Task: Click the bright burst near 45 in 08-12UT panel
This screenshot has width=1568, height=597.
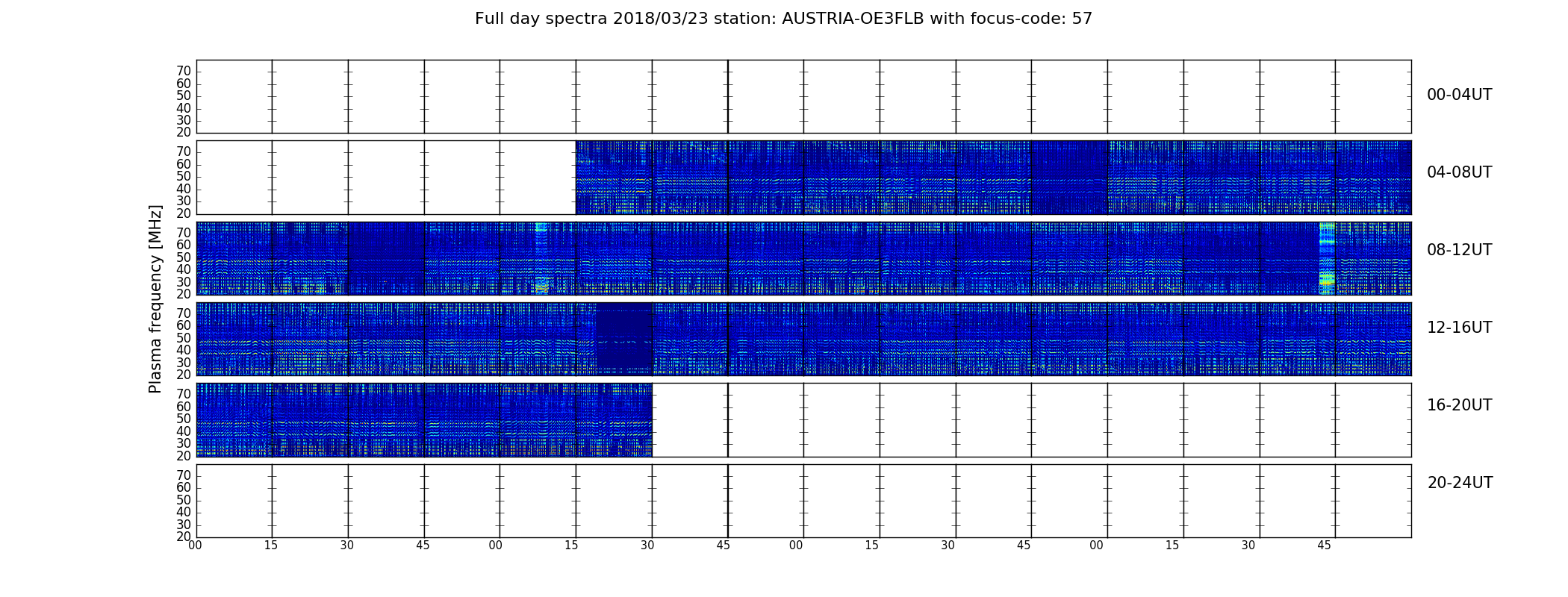Action: coord(1327,258)
